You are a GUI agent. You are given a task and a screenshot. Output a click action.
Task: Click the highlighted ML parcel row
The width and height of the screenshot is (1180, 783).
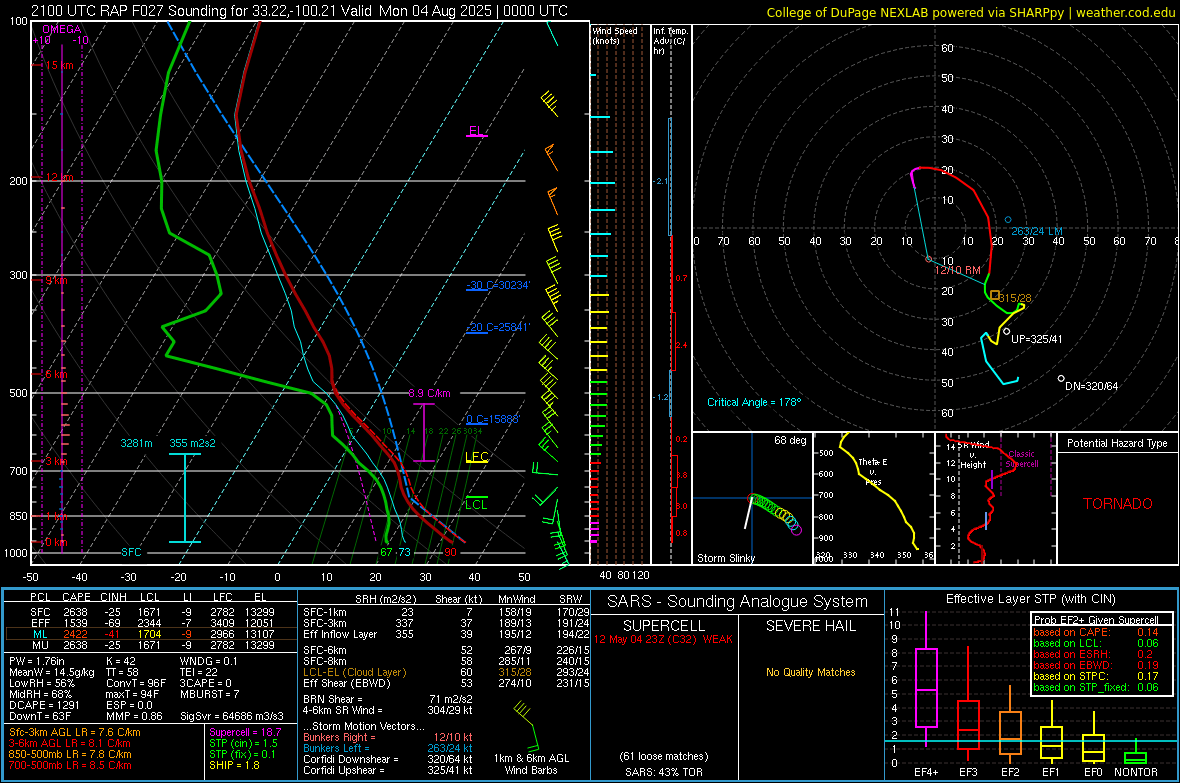tap(151, 634)
